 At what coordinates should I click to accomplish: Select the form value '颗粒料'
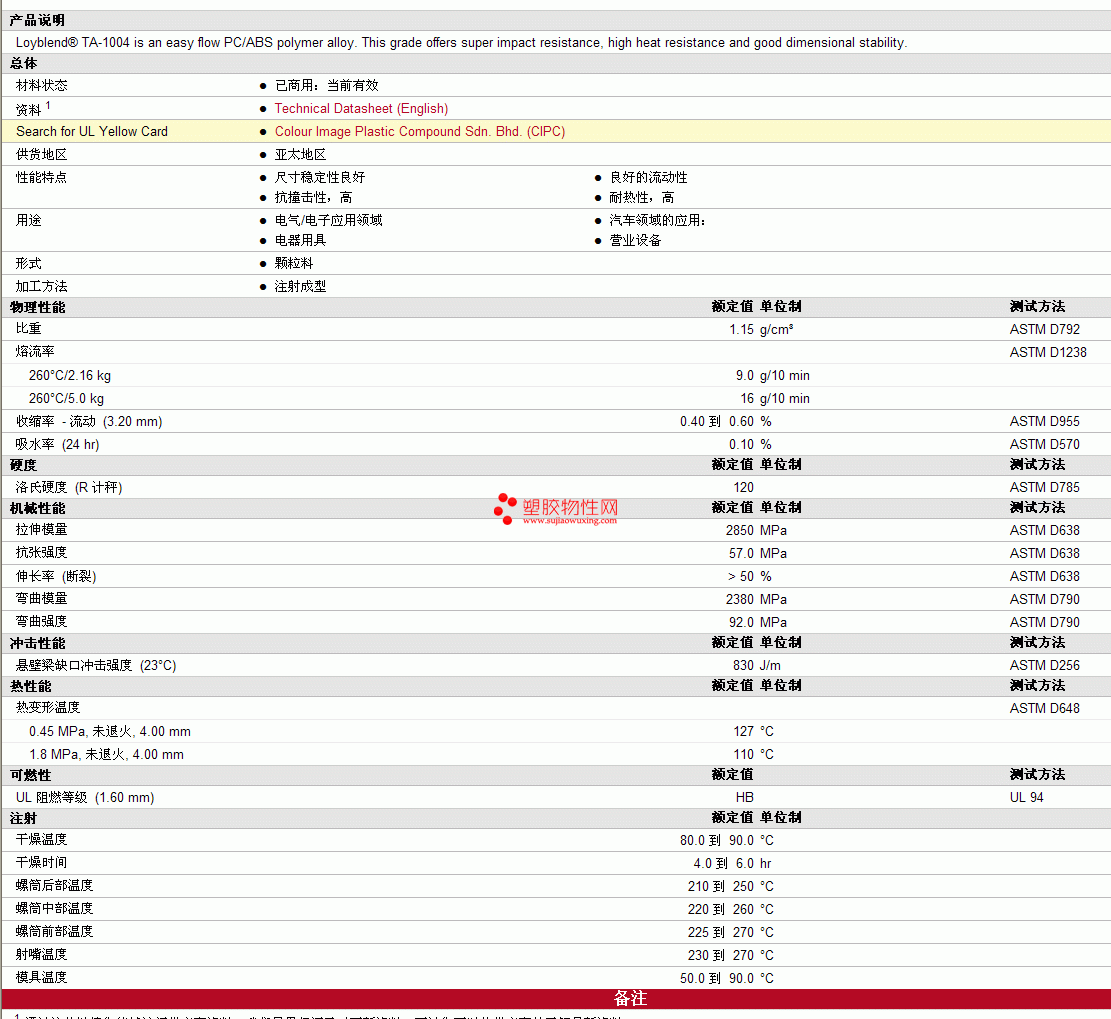click(x=294, y=264)
